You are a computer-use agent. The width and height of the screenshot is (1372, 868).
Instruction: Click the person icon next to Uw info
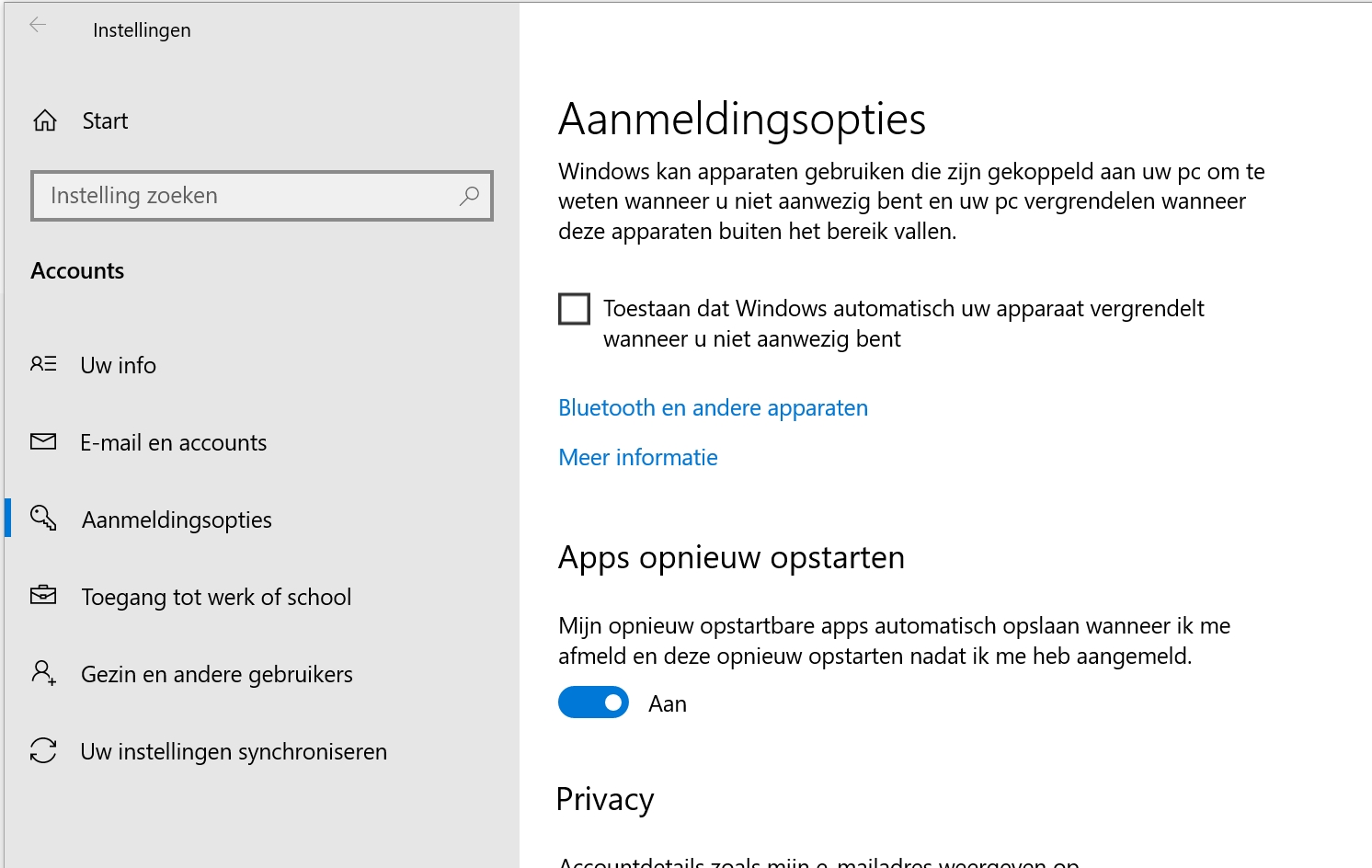pyautogui.click(x=42, y=364)
